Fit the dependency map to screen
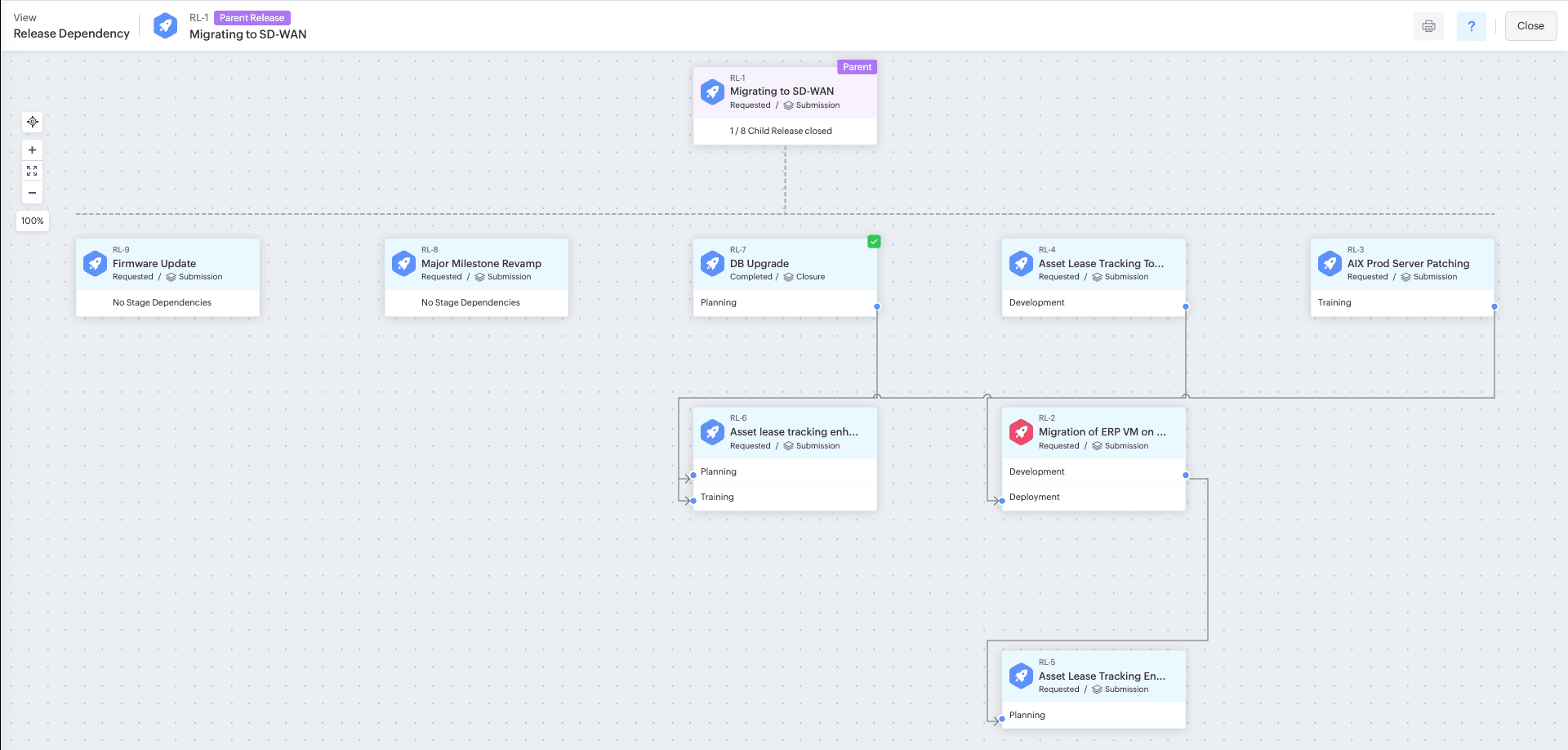Image resolution: width=1568 pixels, height=750 pixels. 32,171
